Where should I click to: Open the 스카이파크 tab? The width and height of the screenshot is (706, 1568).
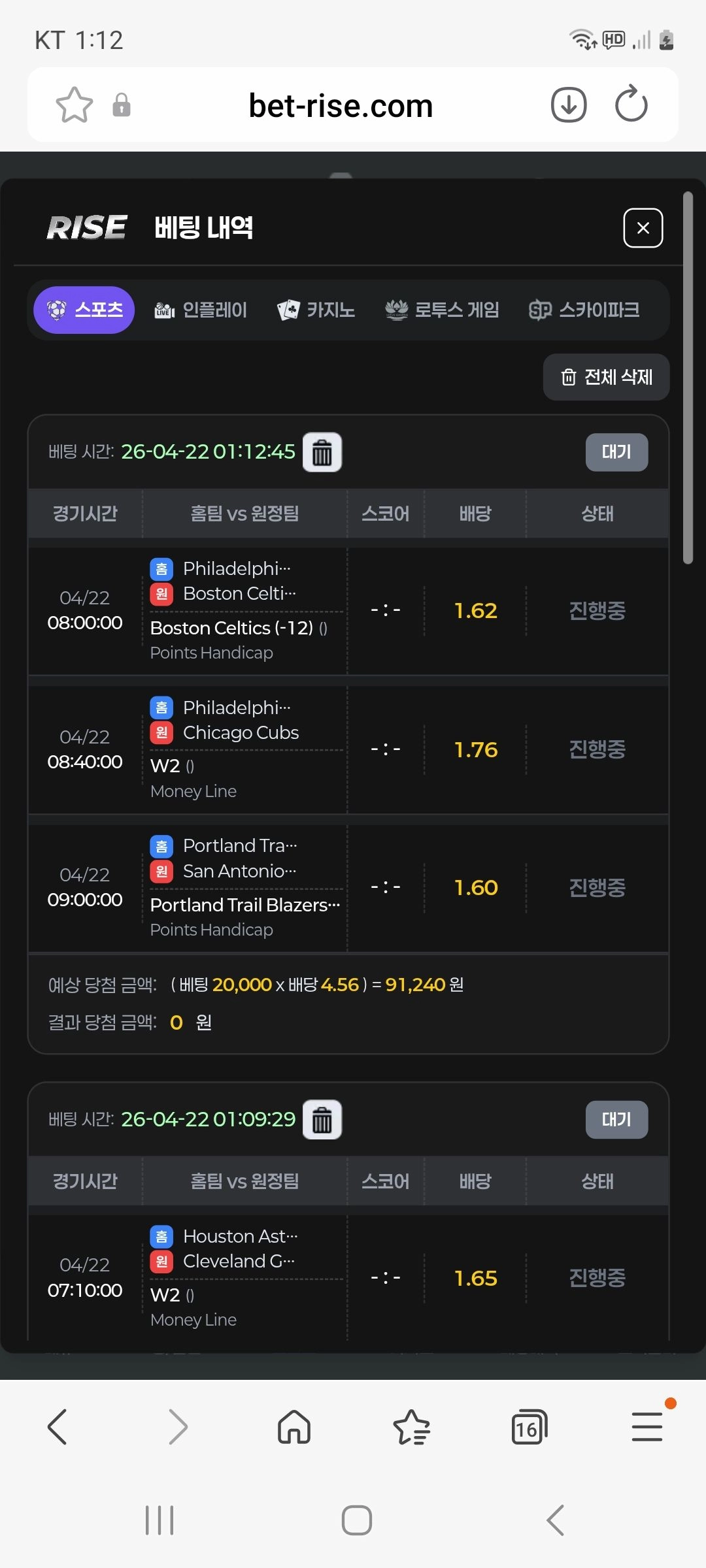point(584,310)
